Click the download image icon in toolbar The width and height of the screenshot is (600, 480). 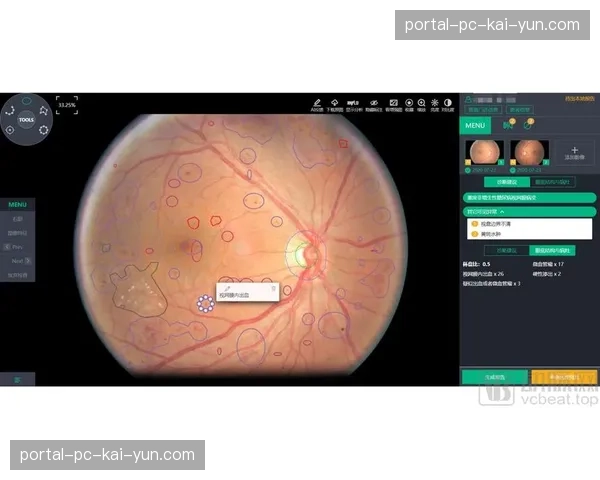[x=334, y=104]
